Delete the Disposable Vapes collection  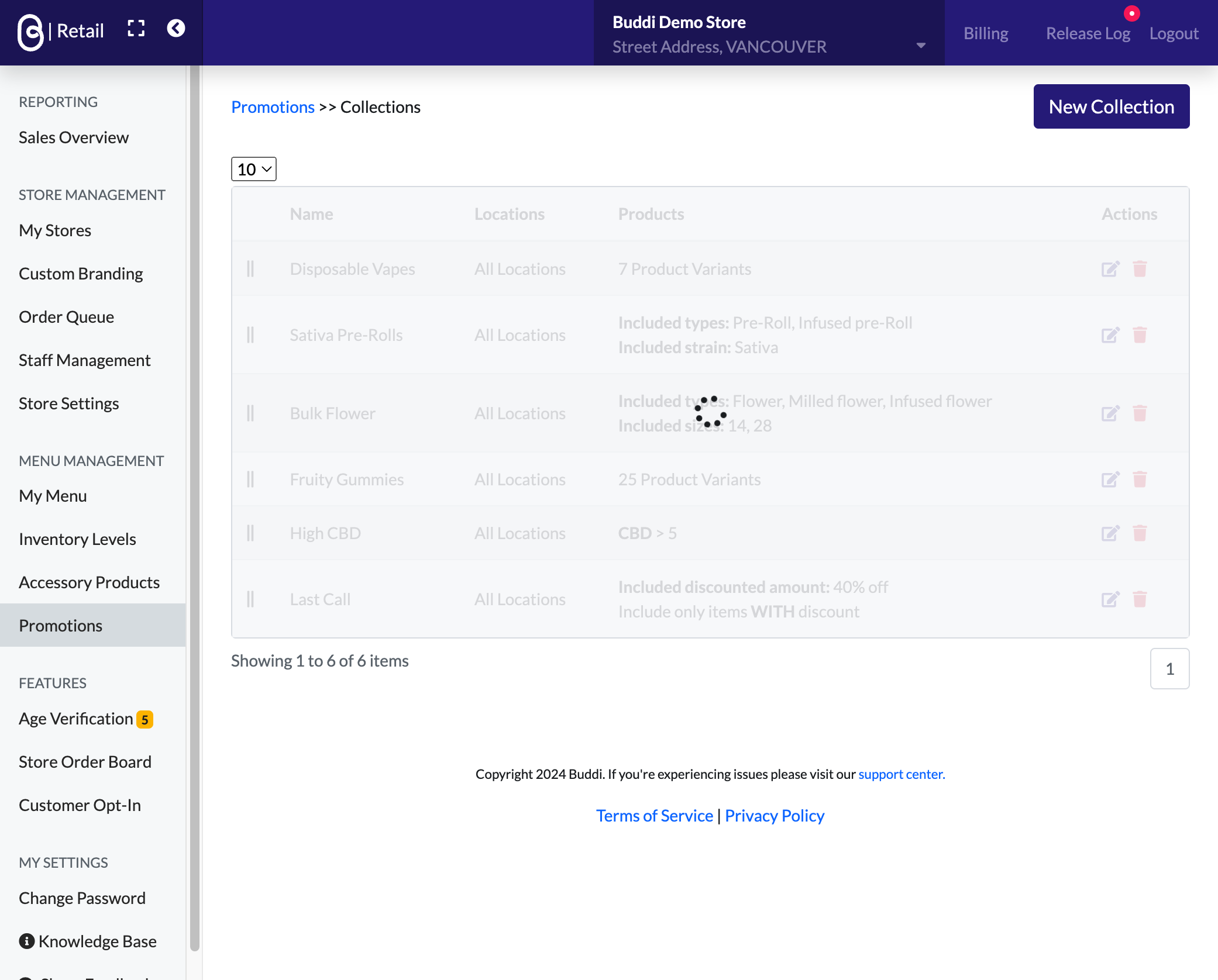coord(1140,269)
